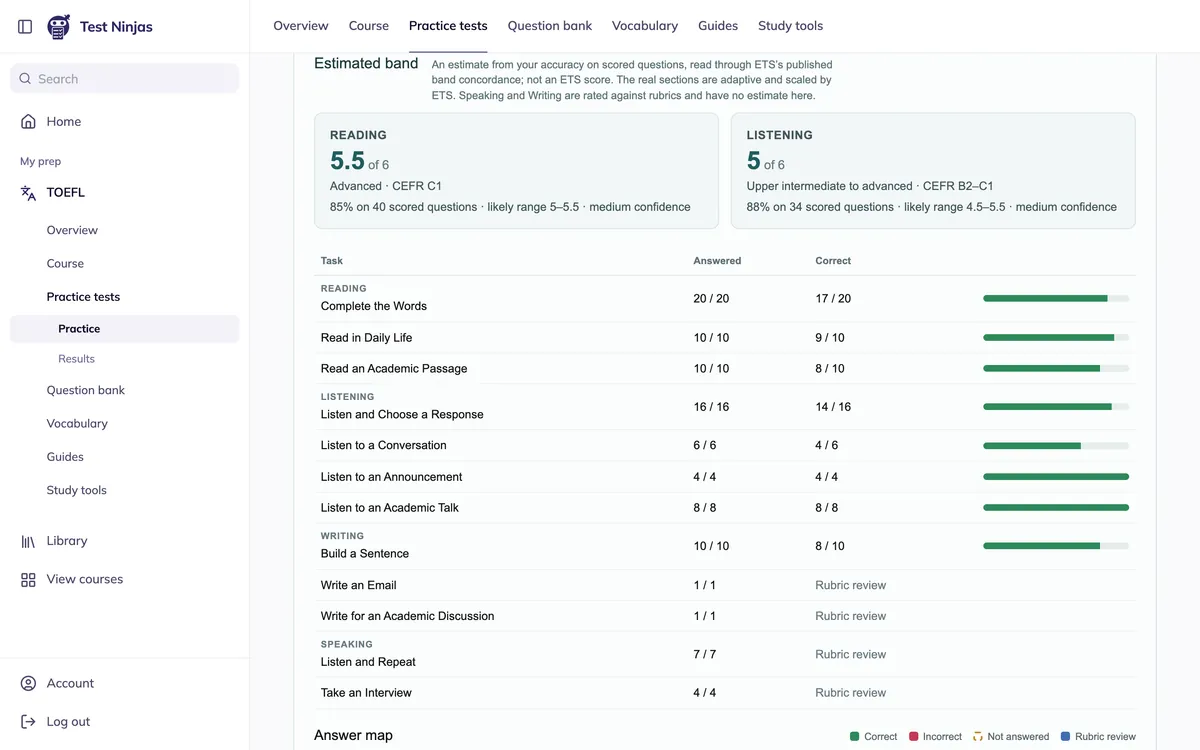The image size is (1200, 750).
Task: Click the Read an Academic Passage task
Action: [394, 369]
